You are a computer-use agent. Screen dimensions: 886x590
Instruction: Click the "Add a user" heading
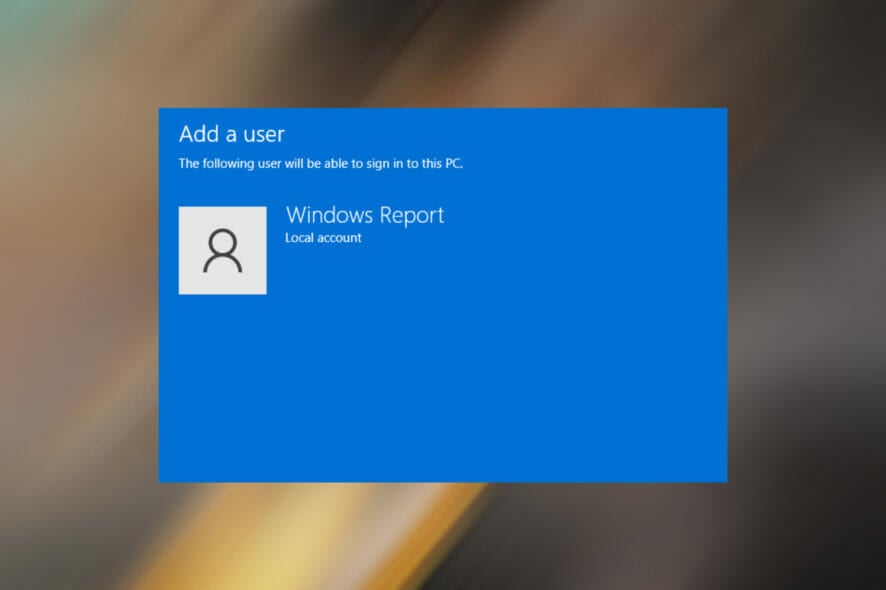coord(232,134)
